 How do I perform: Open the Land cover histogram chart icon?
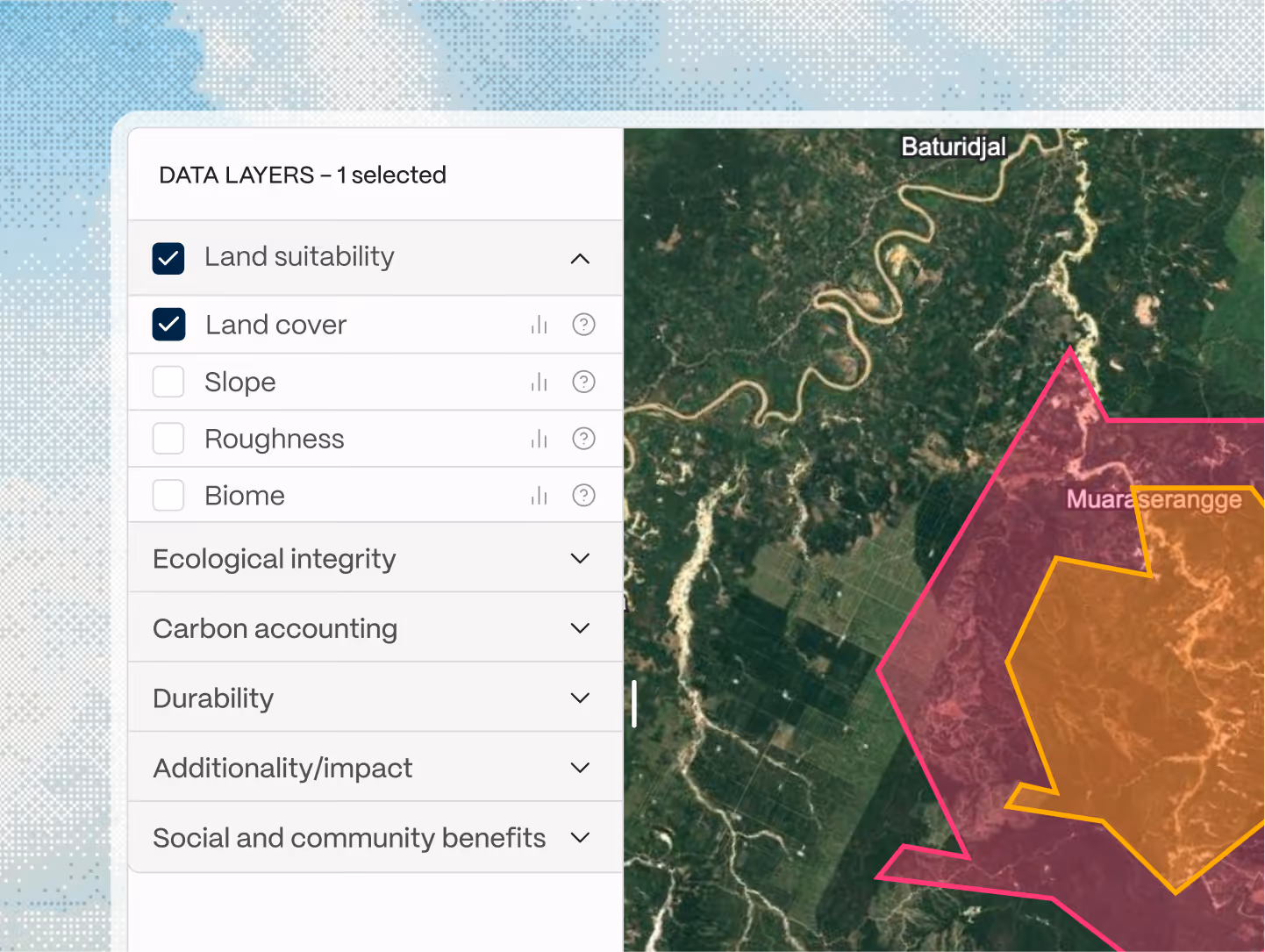click(x=540, y=326)
